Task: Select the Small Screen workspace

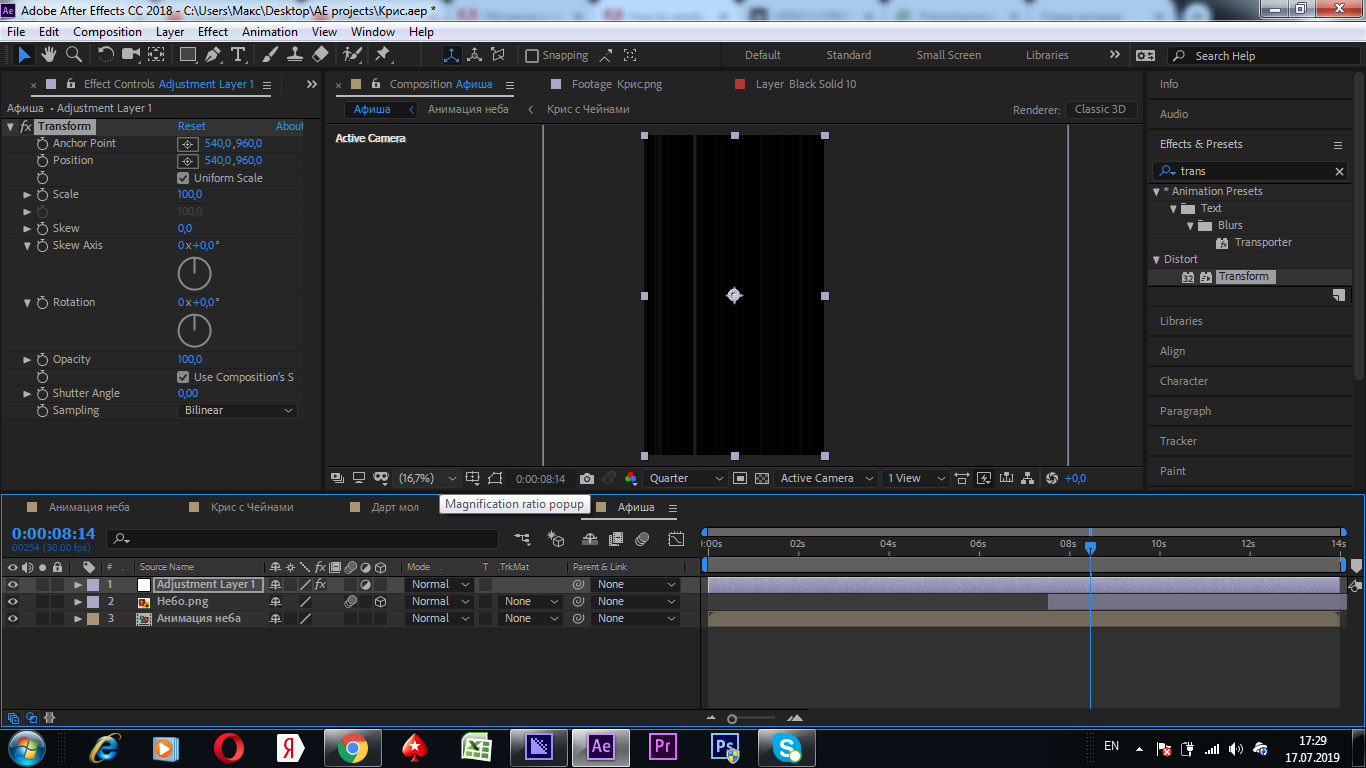Action: pyautogui.click(x=948, y=55)
